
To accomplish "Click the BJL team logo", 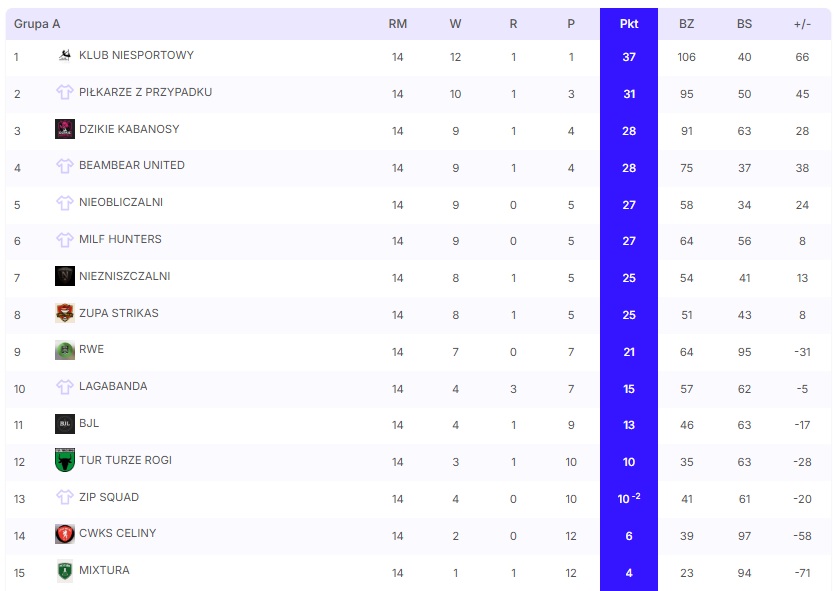I will coord(65,424).
